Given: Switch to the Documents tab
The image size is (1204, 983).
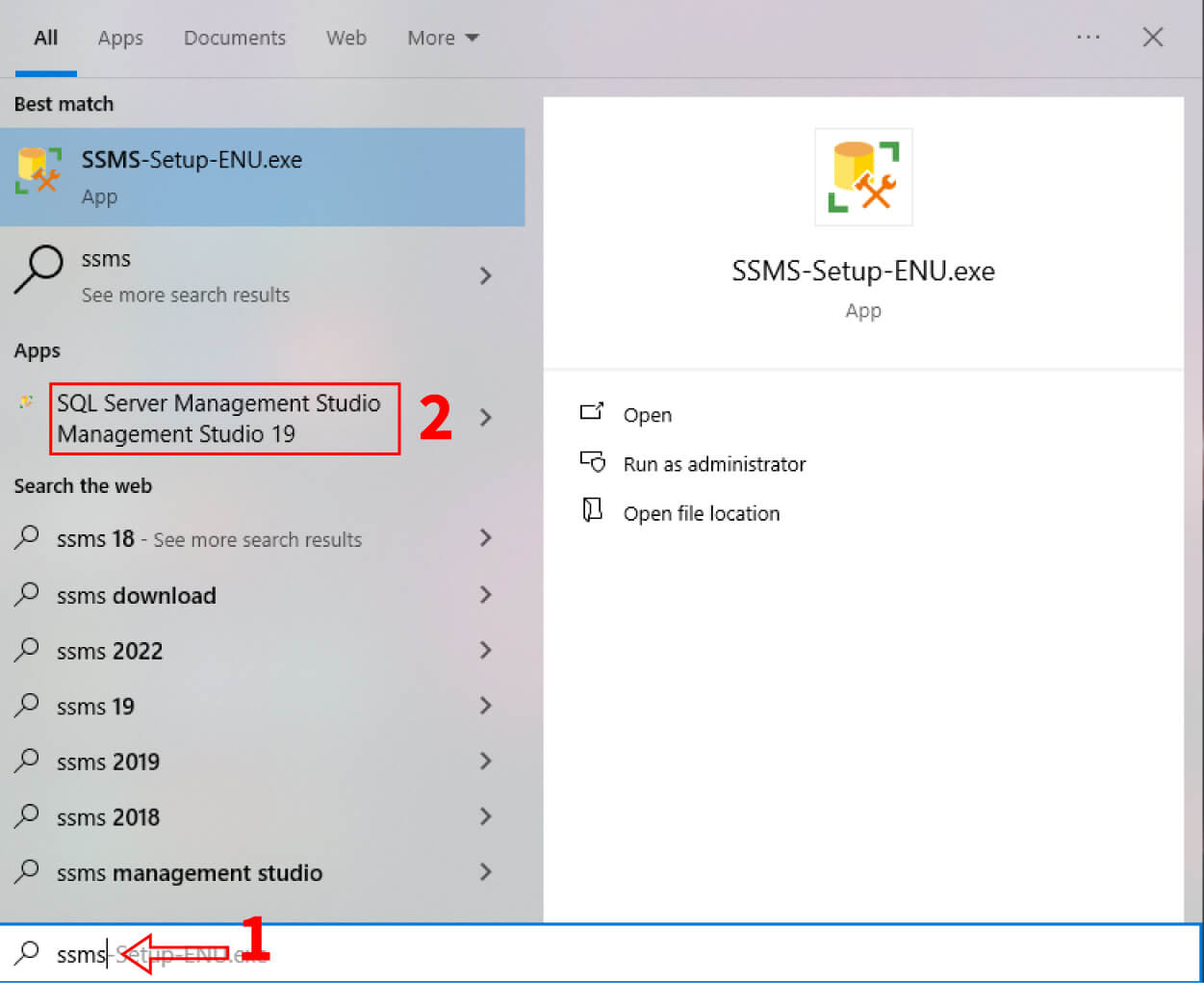Looking at the screenshot, I should [x=234, y=38].
